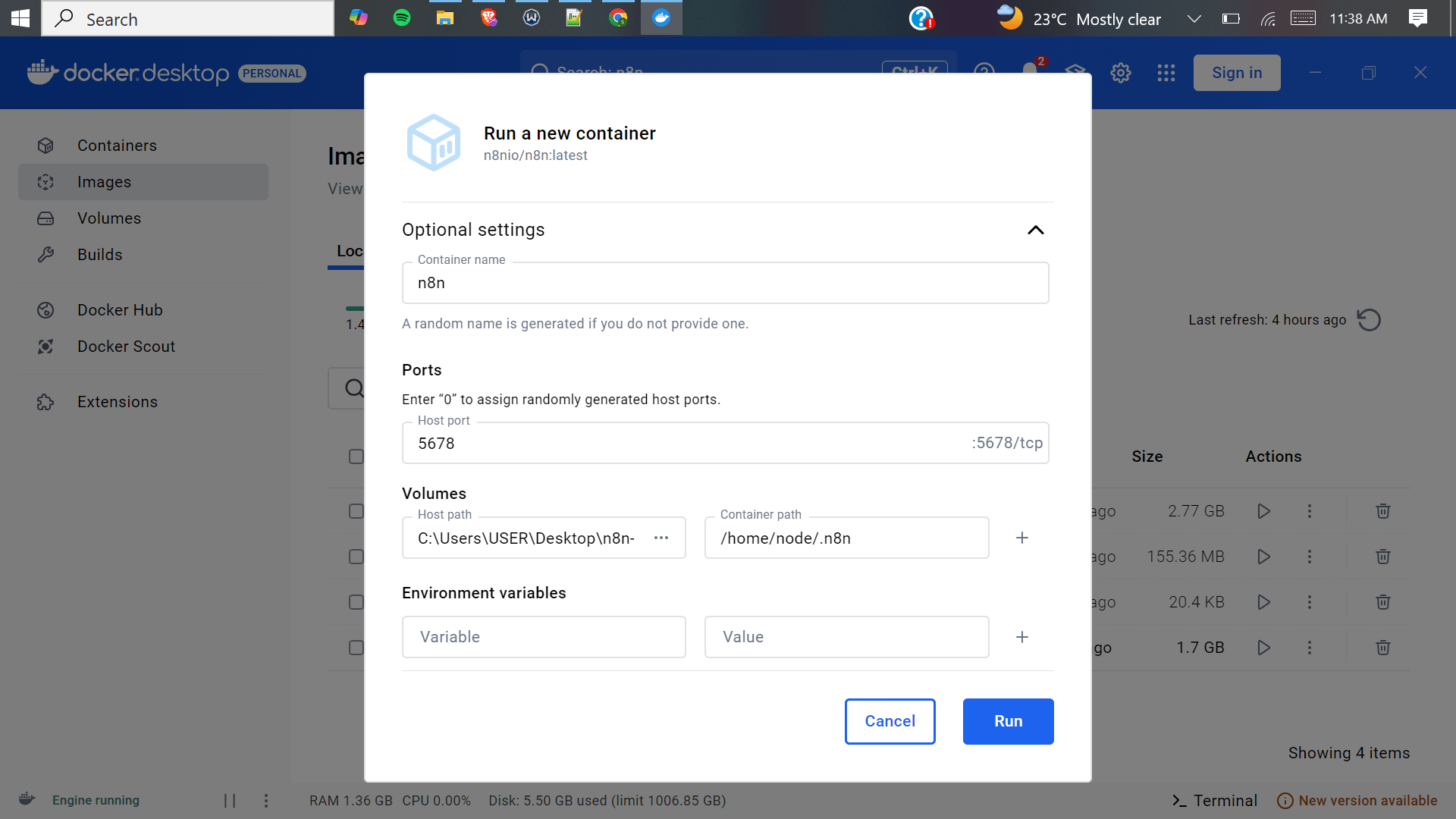The height and width of the screenshot is (819, 1456).
Task: Click the environment Variable field
Action: 544,637
